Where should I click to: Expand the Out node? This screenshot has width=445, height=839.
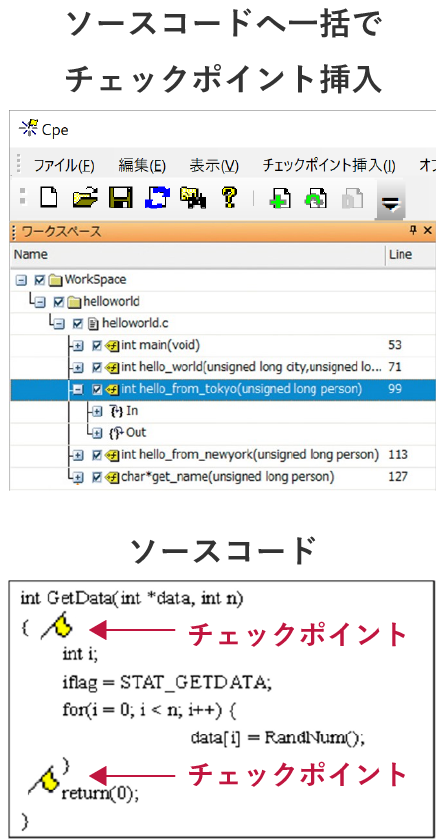tap(97, 433)
